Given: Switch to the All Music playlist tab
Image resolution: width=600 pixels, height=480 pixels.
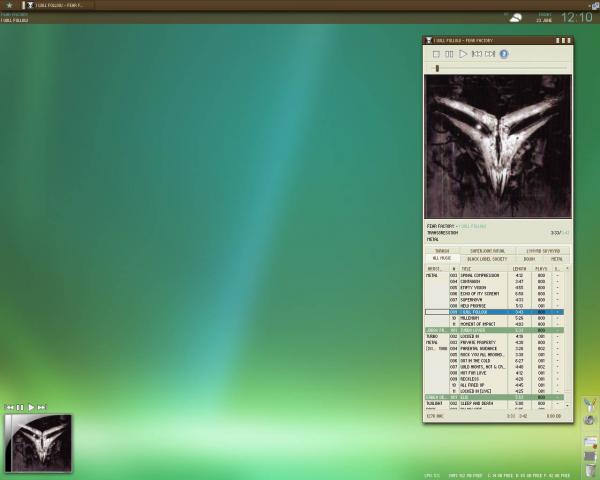Looking at the screenshot, I should (442, 258).
